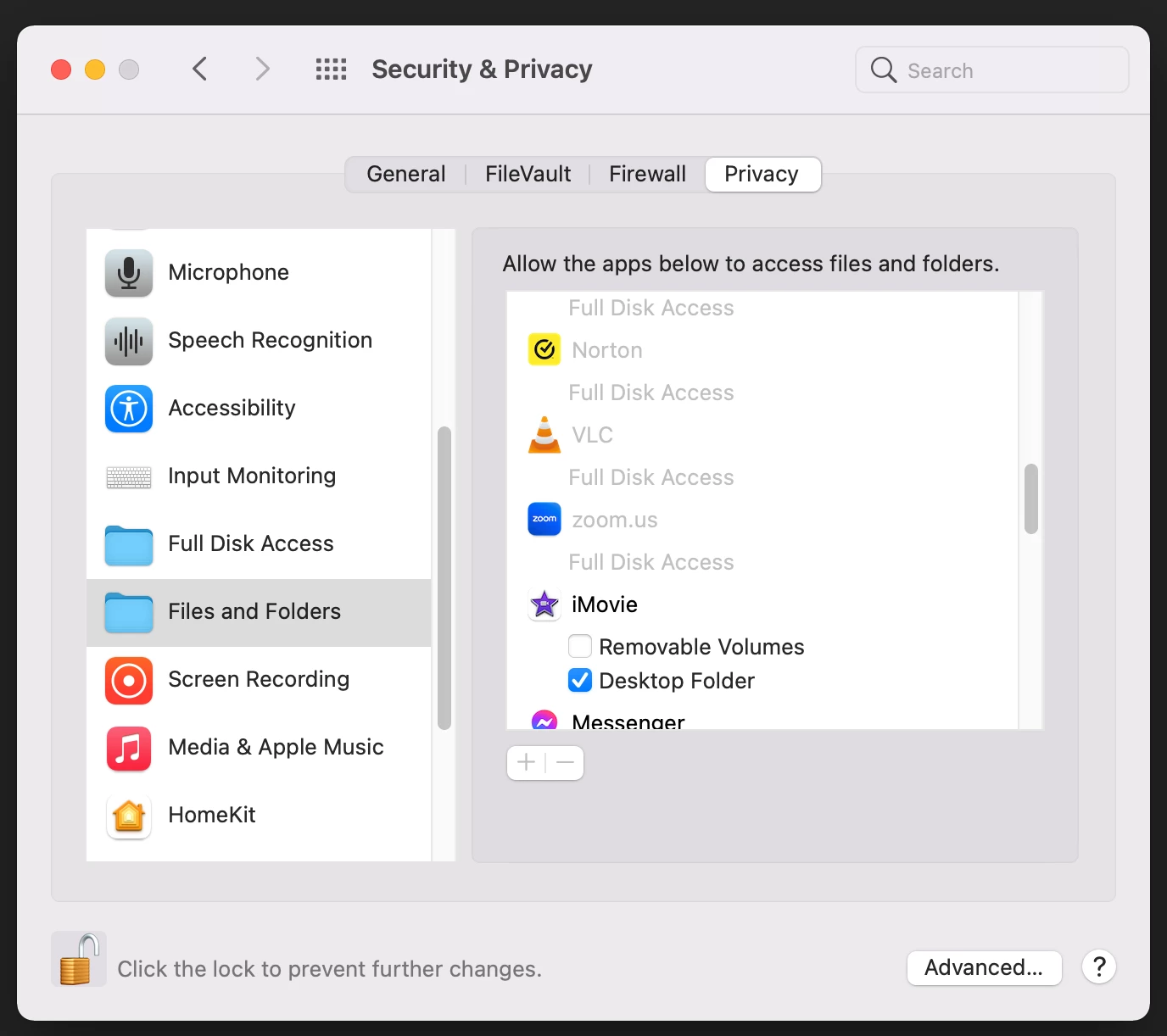Image resolution: width=1167 pixels, height=1036 pixels.
Task: Remove app with the minus button
Action: pyautogui.click(x=565, y=763)
